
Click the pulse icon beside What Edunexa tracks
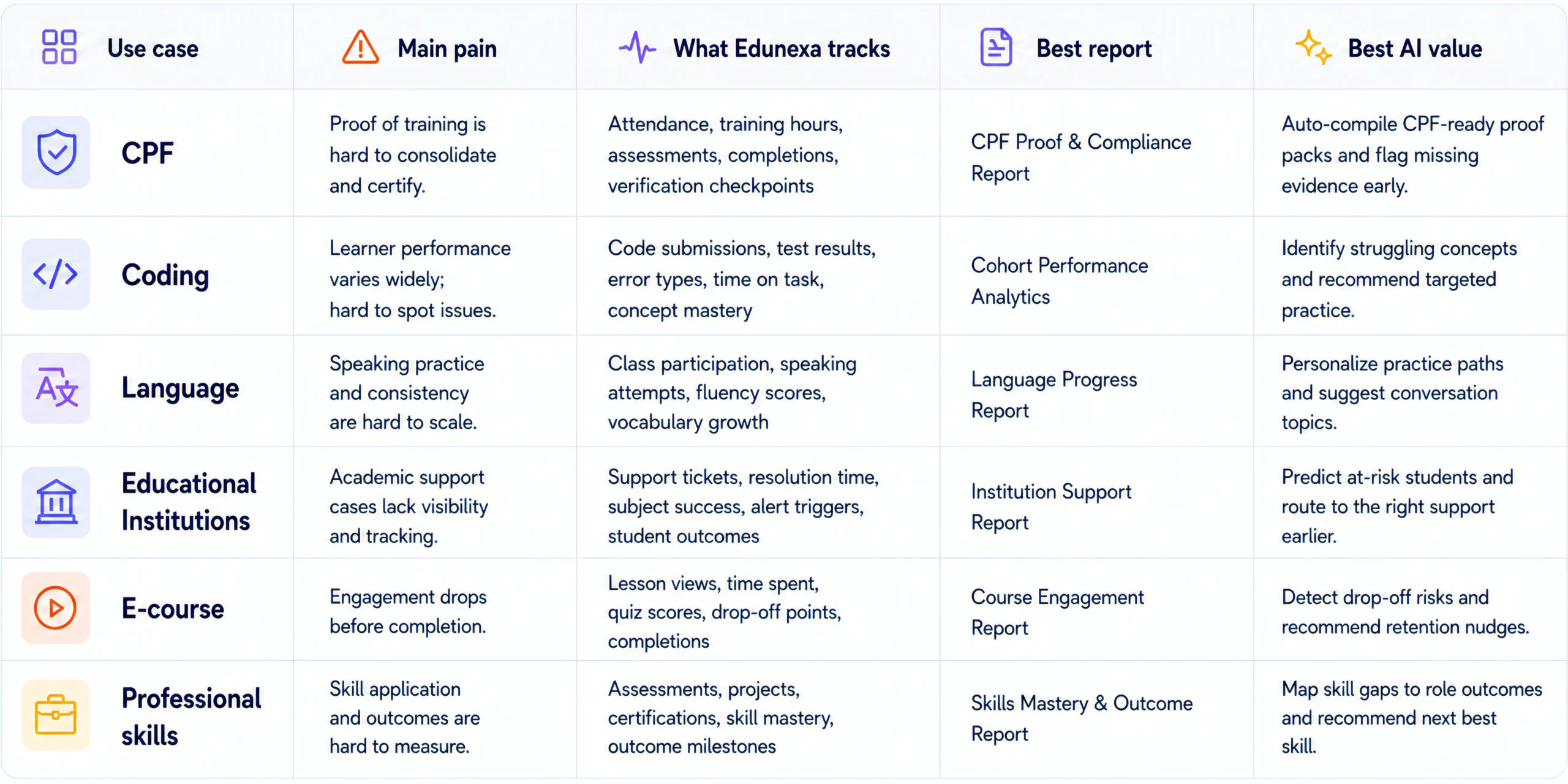tap(637, 47)
